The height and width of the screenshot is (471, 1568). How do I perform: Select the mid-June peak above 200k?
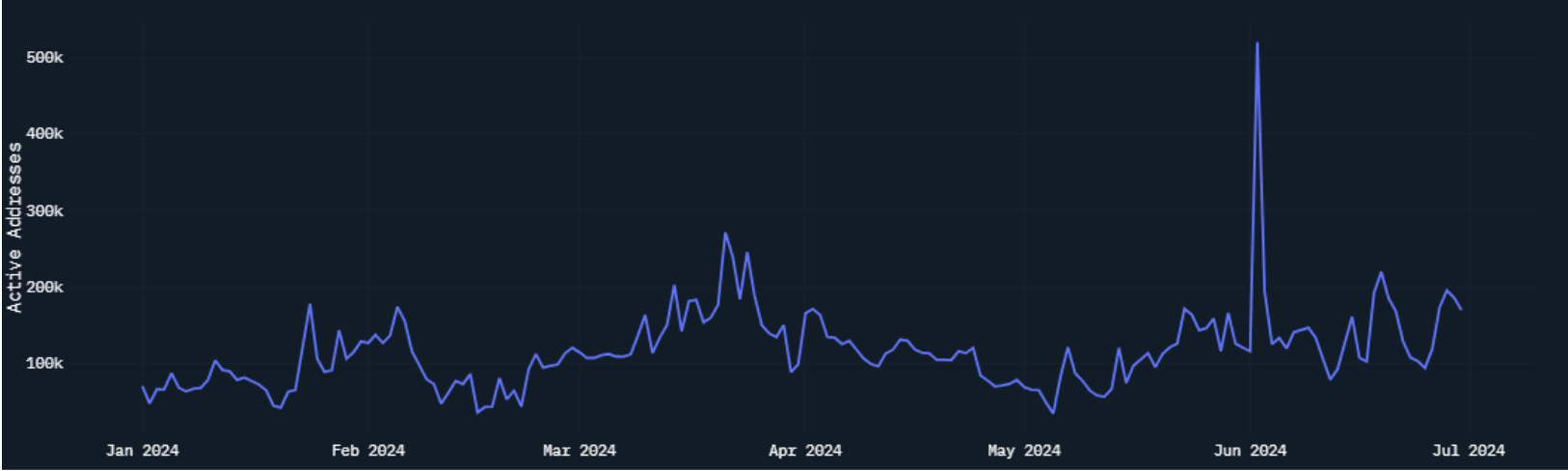point(1381,273)
